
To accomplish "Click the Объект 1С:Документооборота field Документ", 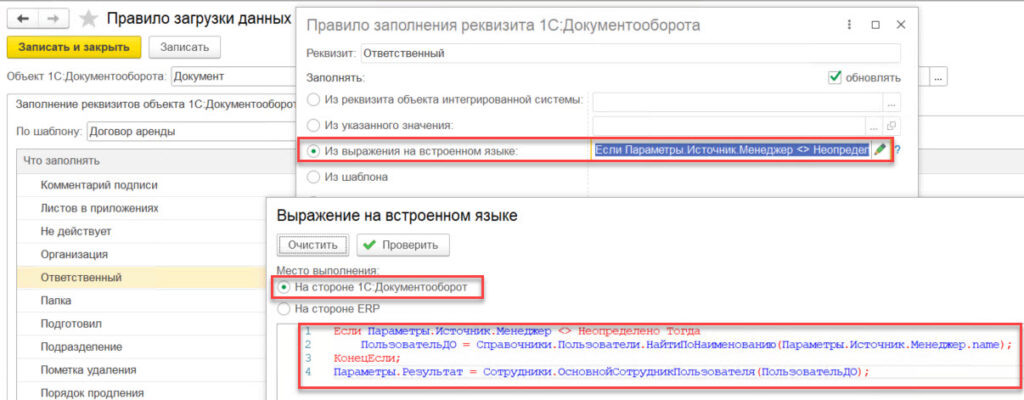I will pos(233,77).
